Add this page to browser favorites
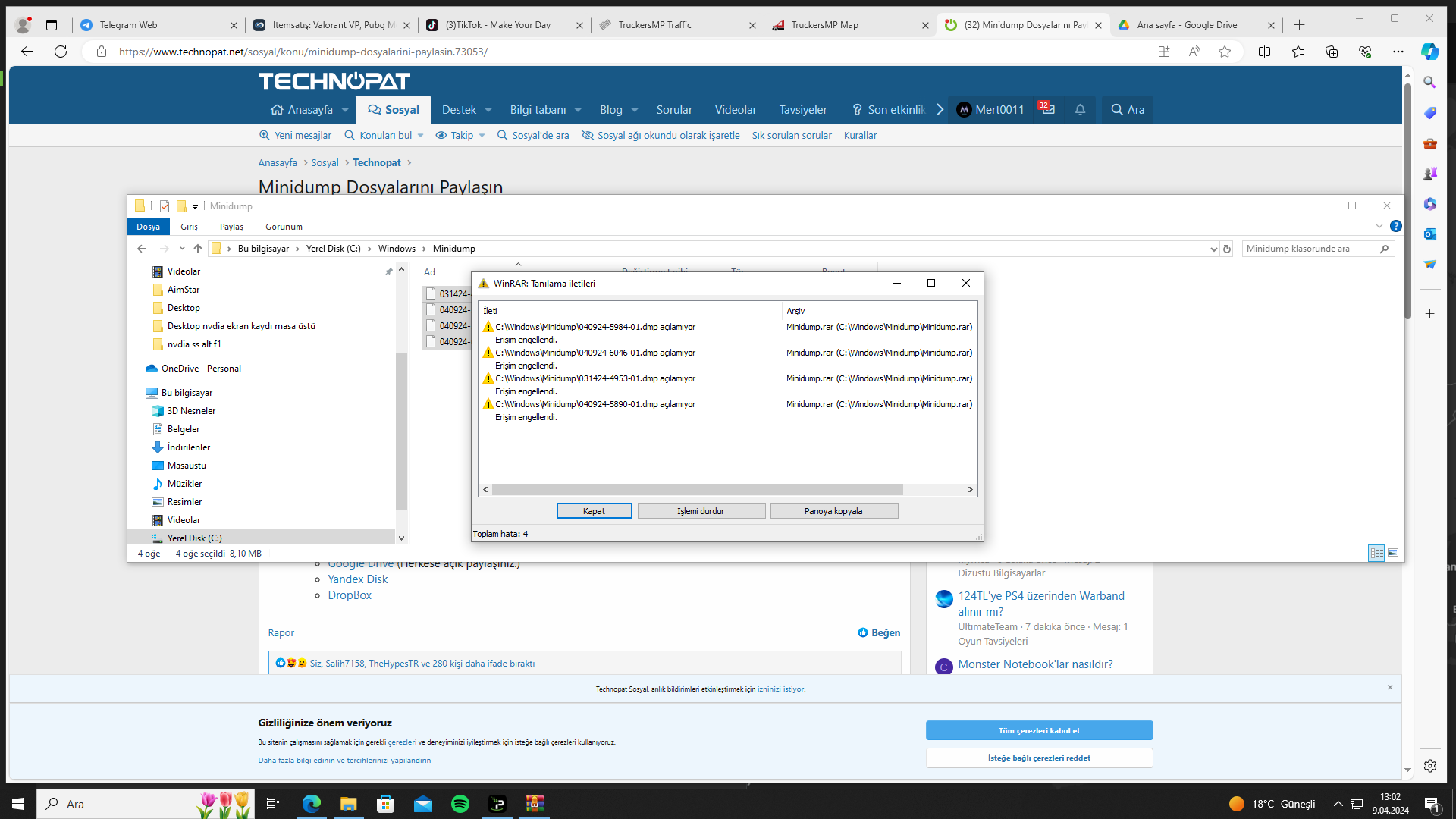The width and height of the screenshot is (1456, 819). pos(1224,52)
